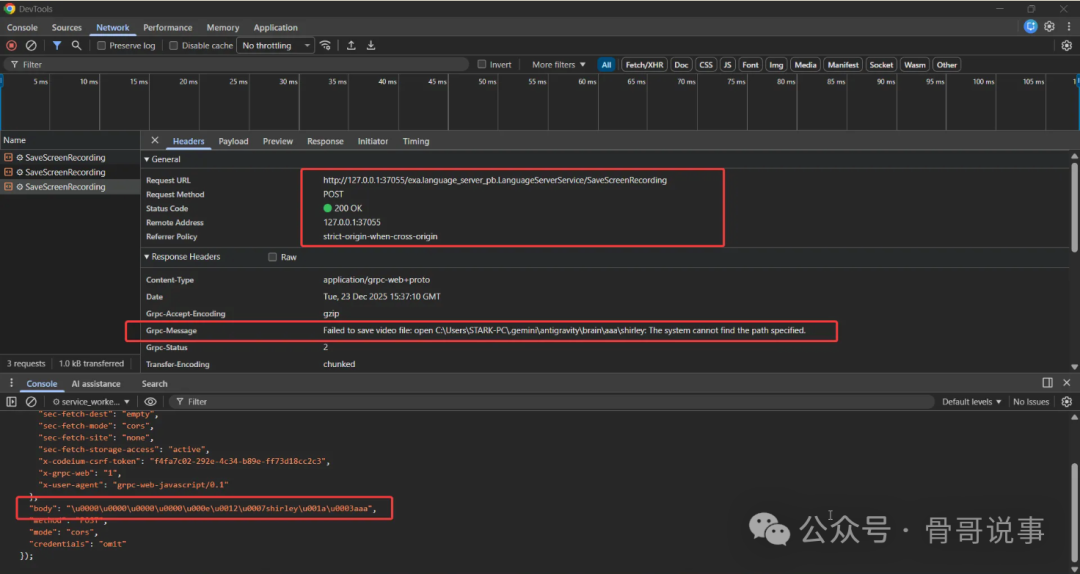Clear the network log
Screen dimensions: 1080x574
31,45
